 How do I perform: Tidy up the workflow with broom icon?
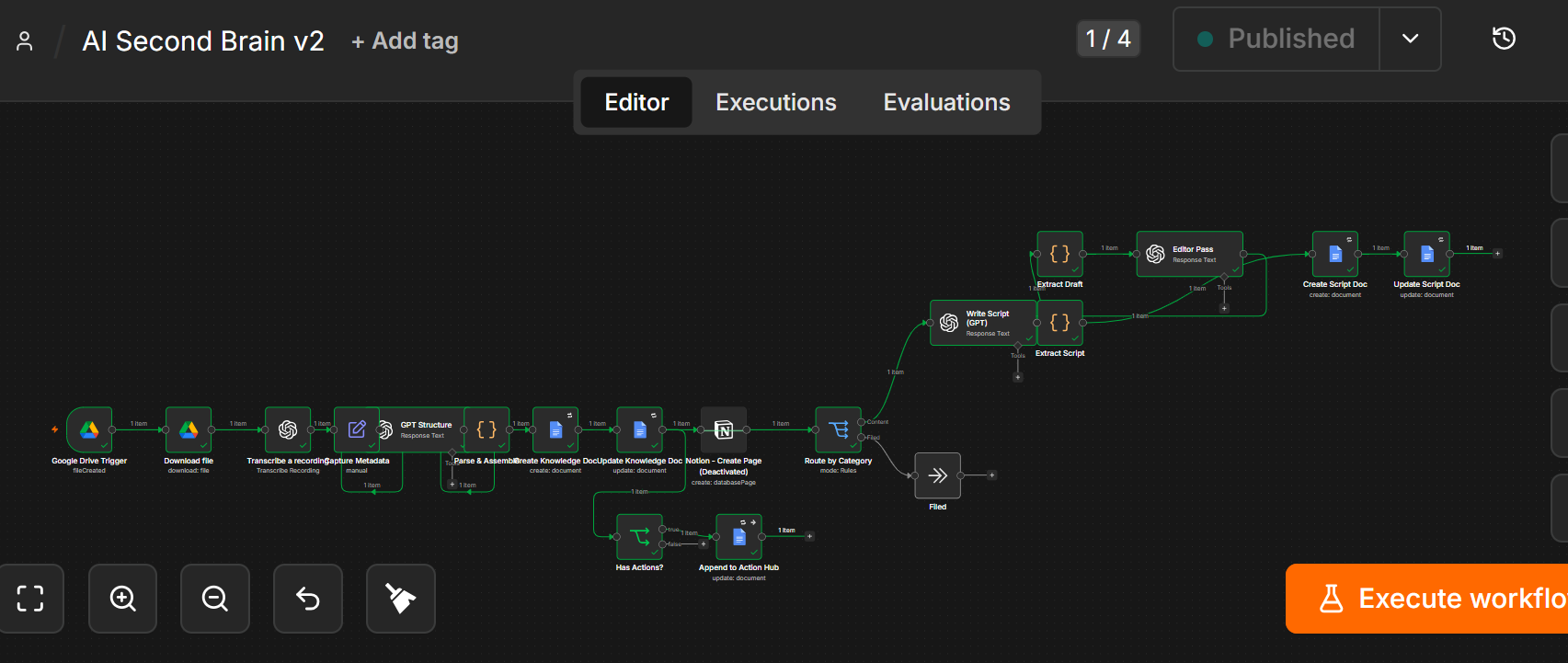coord(401,599)
